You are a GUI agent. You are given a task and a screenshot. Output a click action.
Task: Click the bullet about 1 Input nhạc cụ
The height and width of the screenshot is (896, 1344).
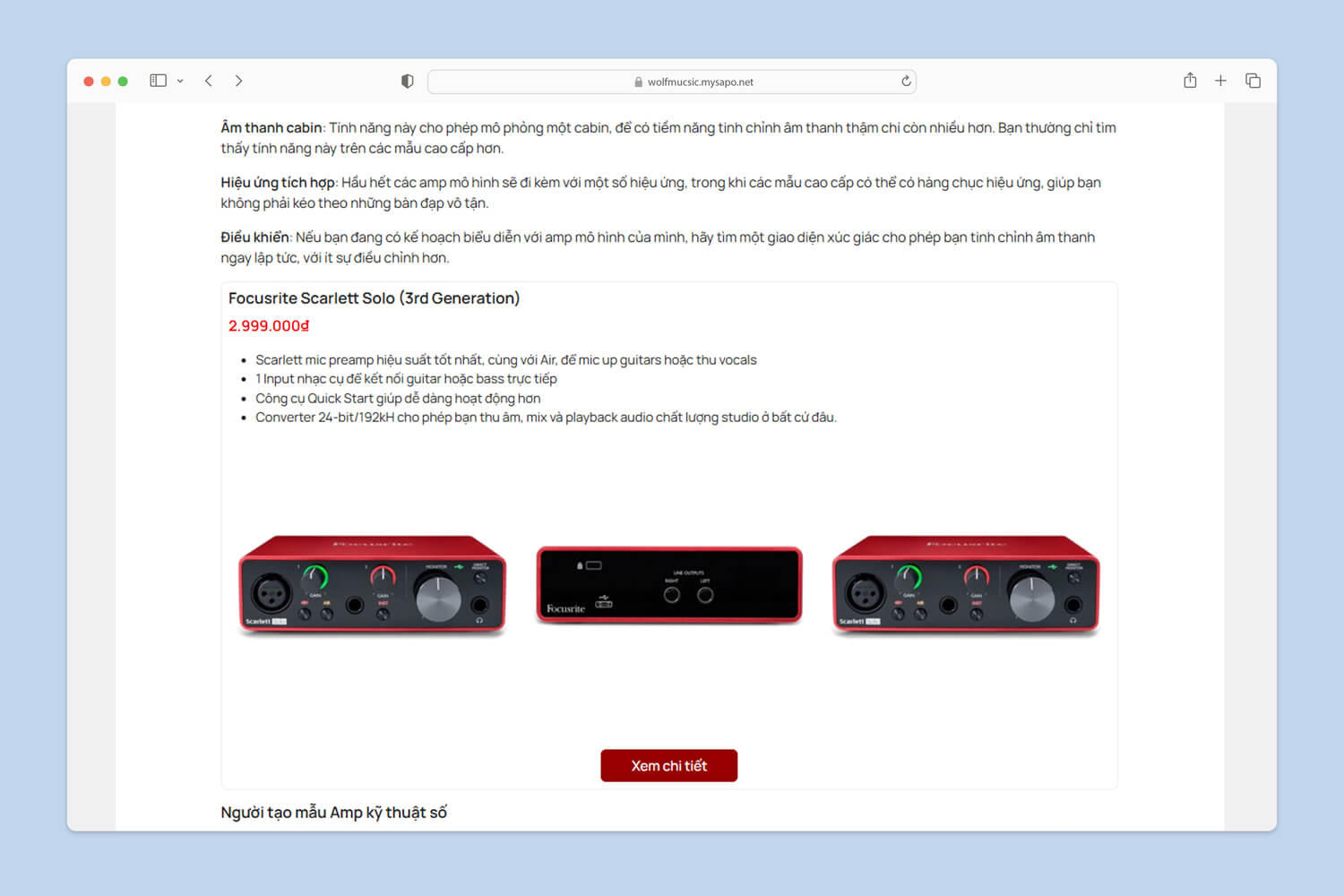pyautogui.click(x=406, y=379)
